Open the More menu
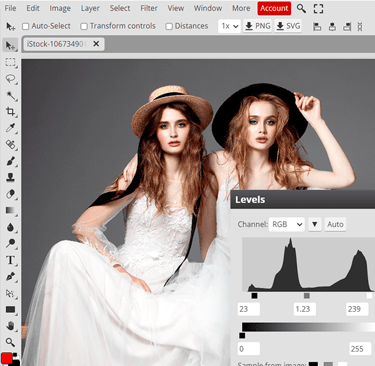Screen dimensions: 375x366 pyautogui.click(x=241, y=8)
